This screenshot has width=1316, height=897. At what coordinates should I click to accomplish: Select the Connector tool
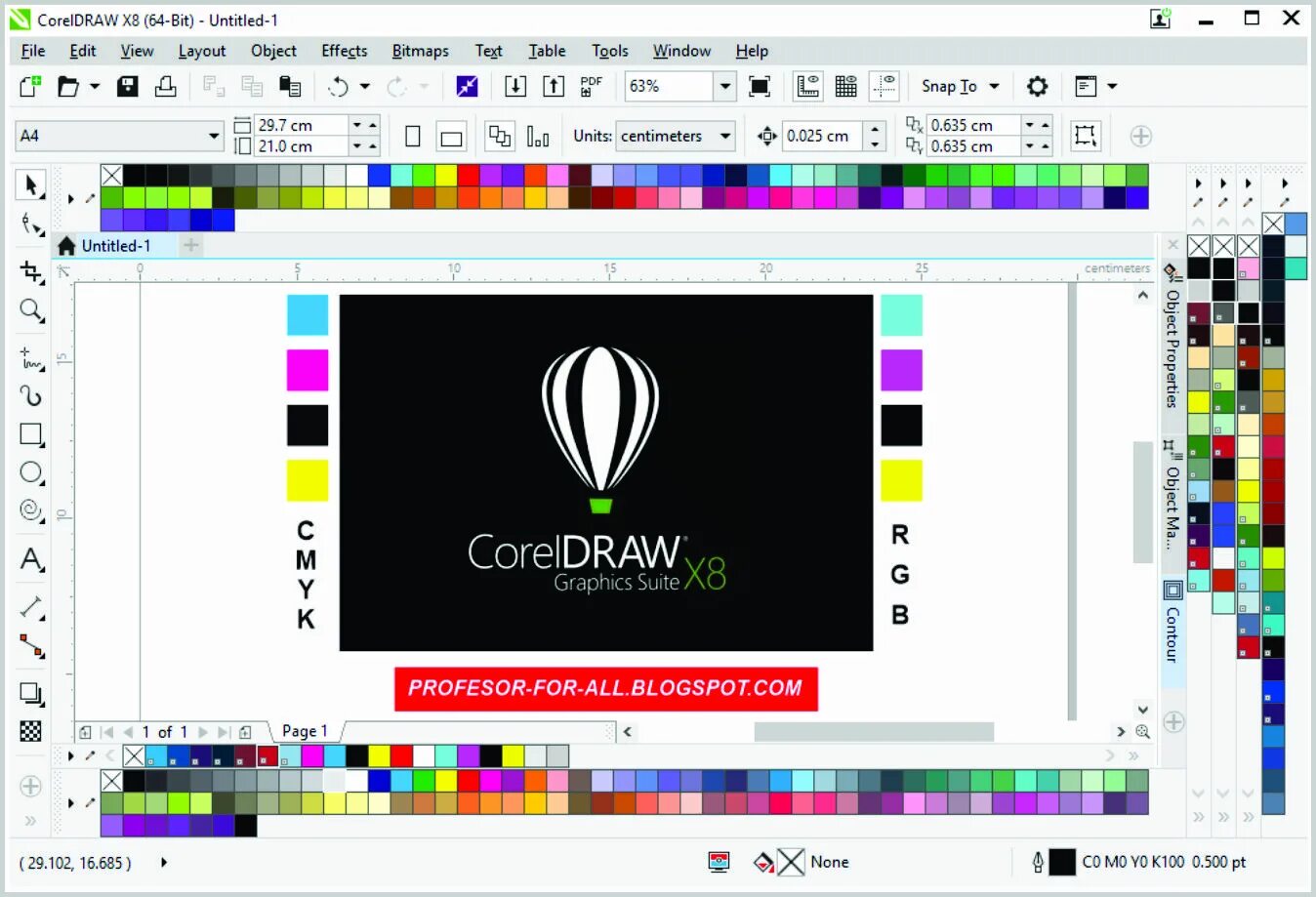[x=31, y=645]
